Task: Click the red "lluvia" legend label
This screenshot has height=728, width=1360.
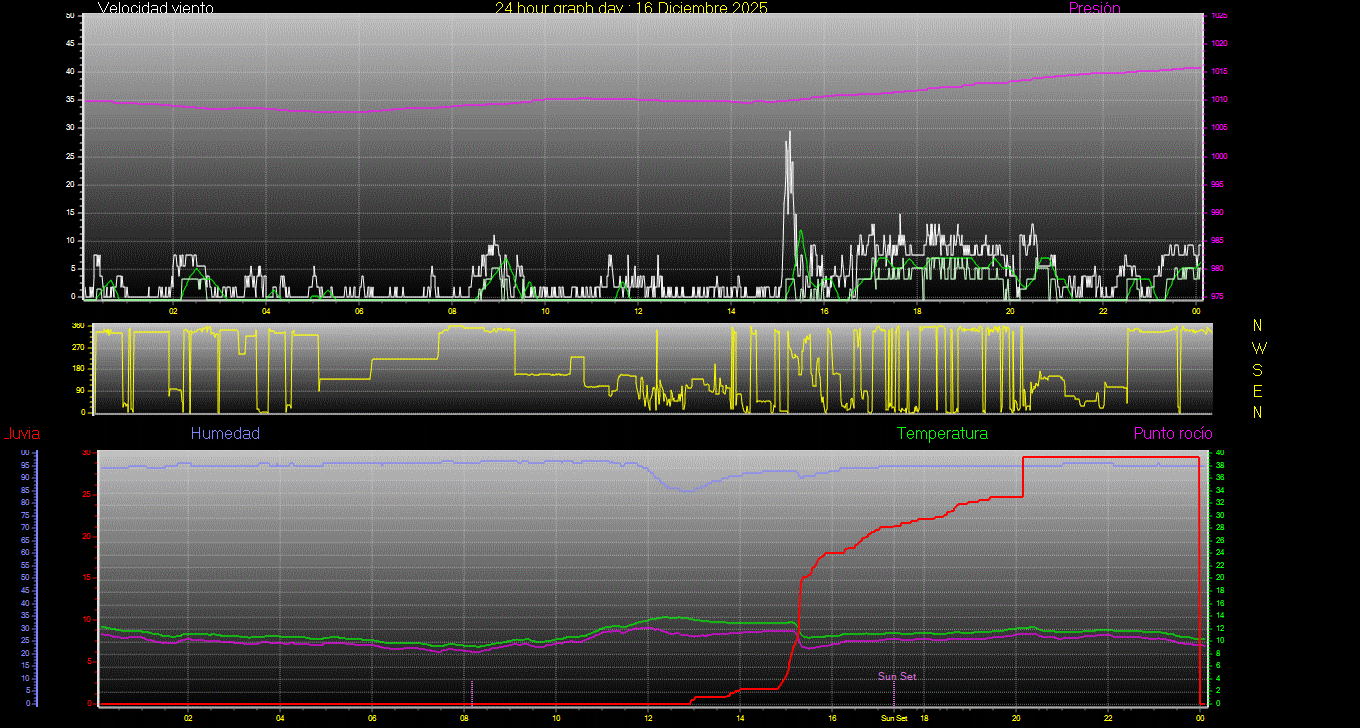Action: tap(21, 434)
